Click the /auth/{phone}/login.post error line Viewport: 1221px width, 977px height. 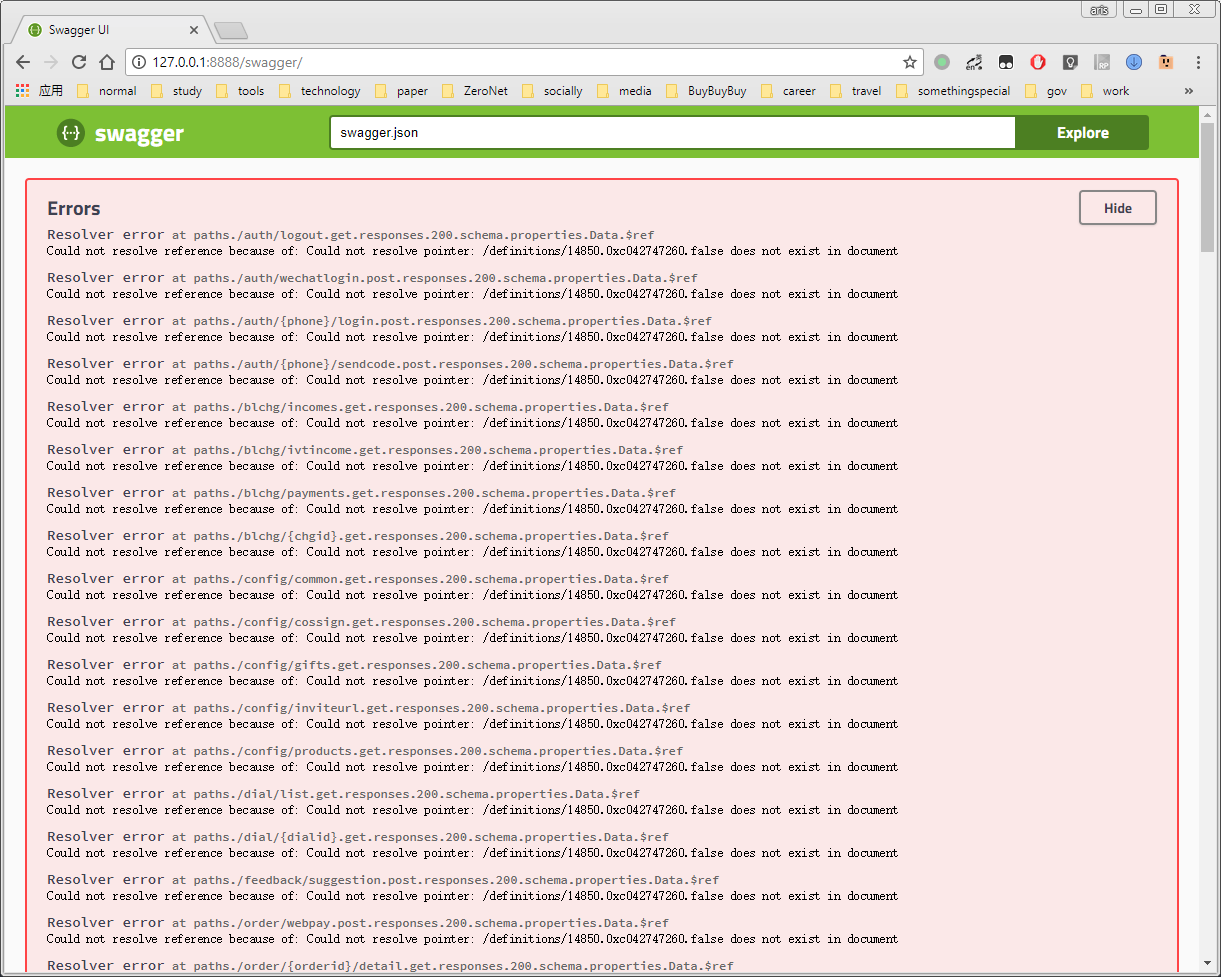point(379,321)
